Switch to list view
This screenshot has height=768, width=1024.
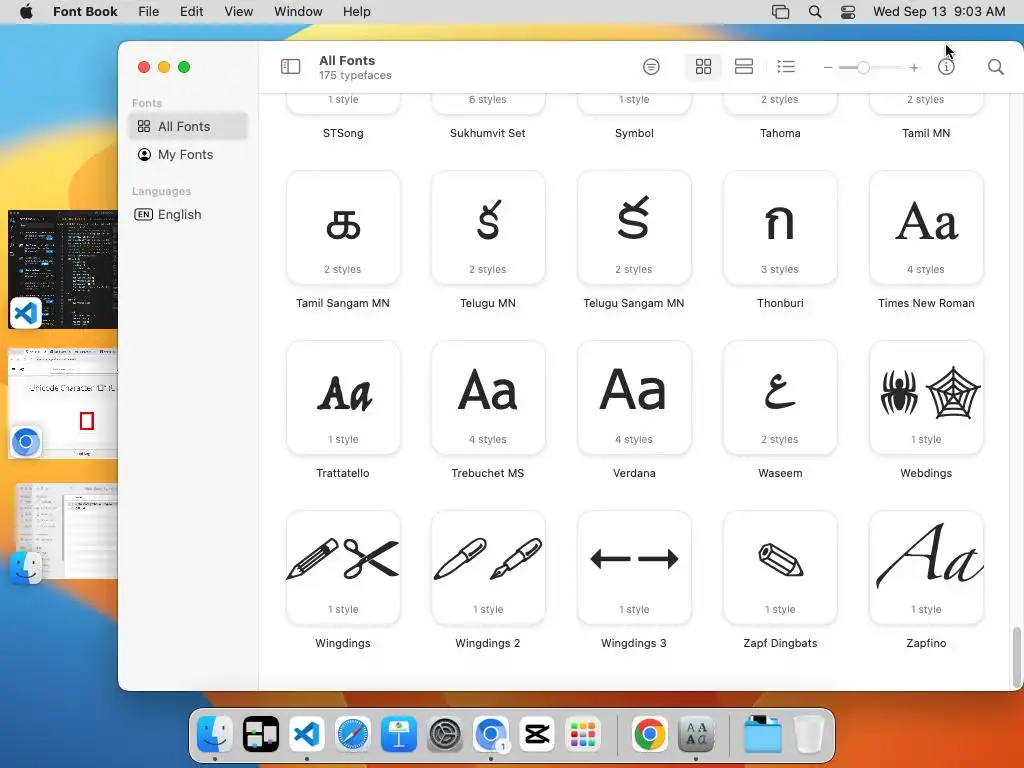pos(786,67)
